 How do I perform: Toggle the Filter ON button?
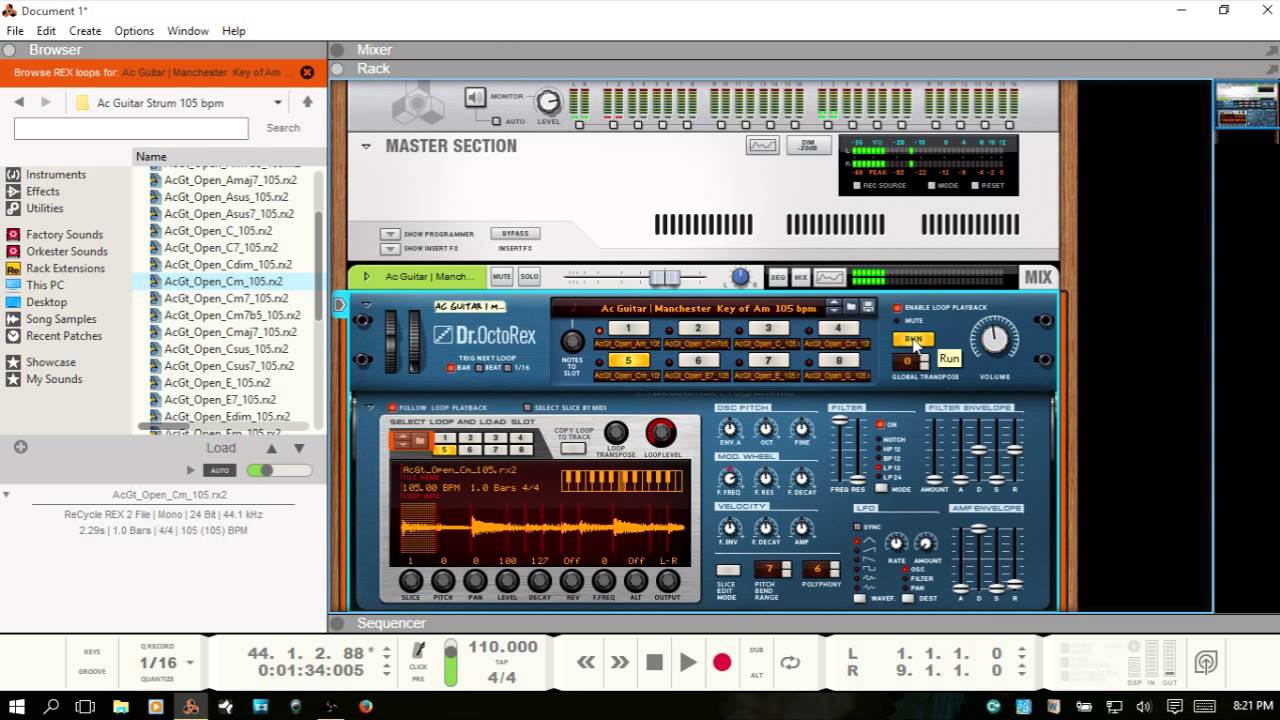click(x=880, y=424)
